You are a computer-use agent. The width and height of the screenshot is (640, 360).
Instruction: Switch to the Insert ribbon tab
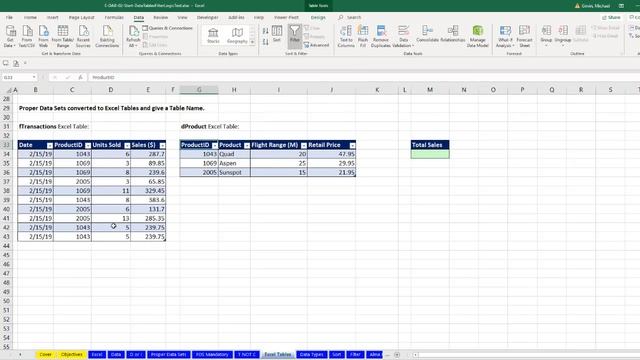tap(52, 18)
